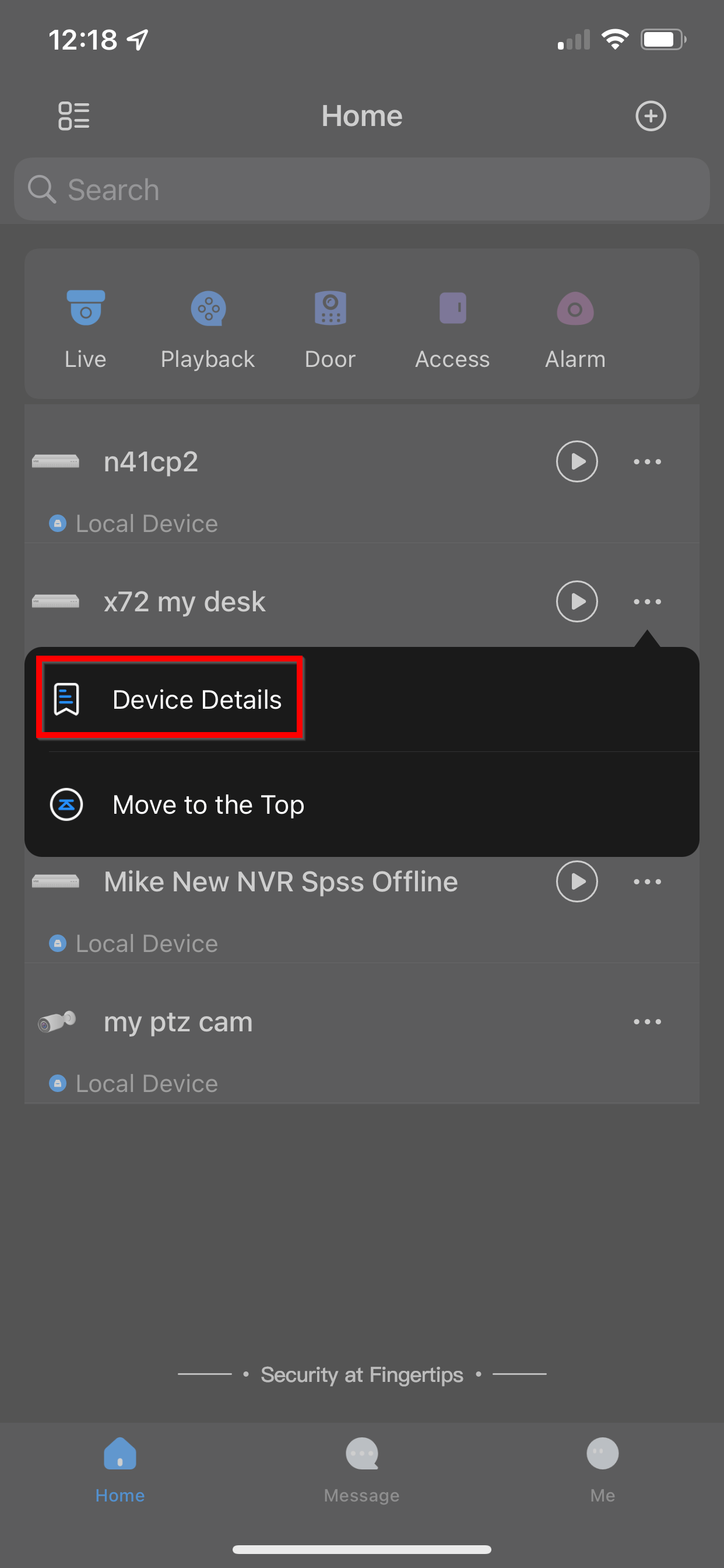Tap the add device plus icon
The height and width of the screenshot is (1568, 724).
651,116
